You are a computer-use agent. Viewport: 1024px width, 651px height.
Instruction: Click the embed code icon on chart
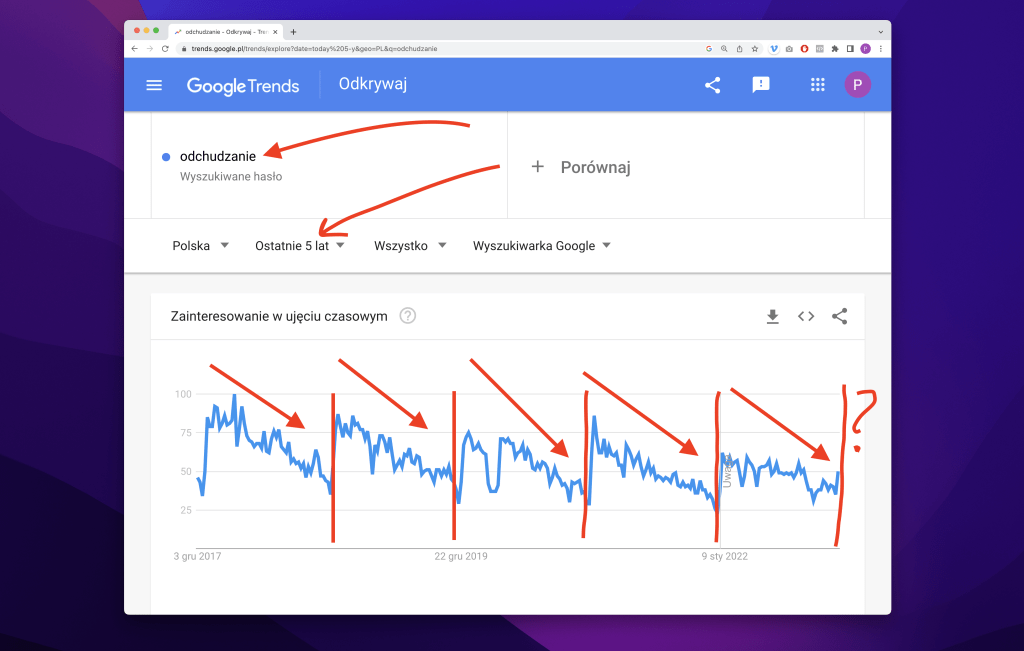pyautogui.click(x=806, y=316)
